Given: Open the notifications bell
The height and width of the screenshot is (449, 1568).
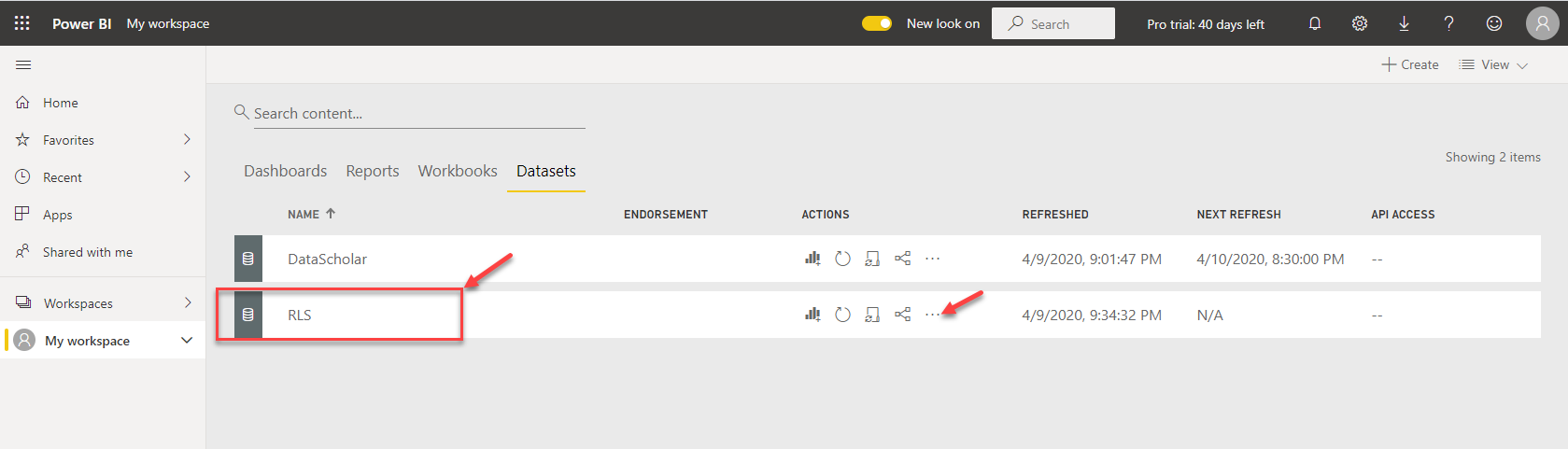Looking at the screenshot, I should click(1314, 23).
